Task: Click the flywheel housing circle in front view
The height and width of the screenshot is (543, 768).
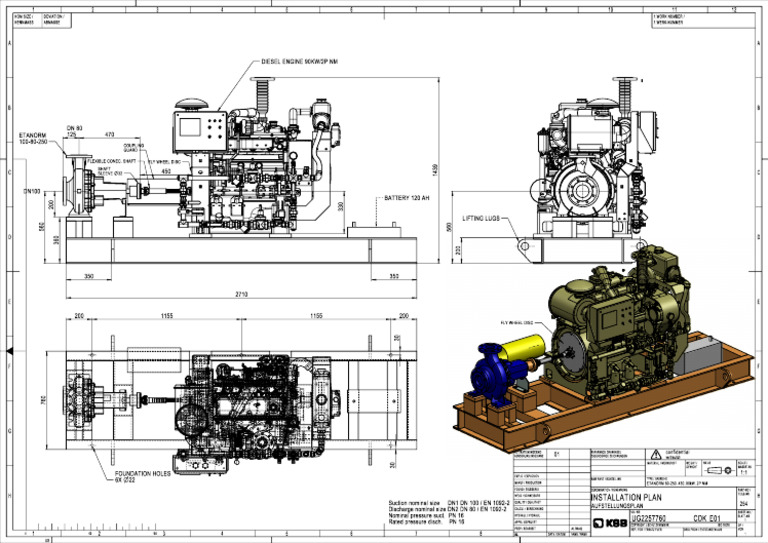Action: [583, 189]
